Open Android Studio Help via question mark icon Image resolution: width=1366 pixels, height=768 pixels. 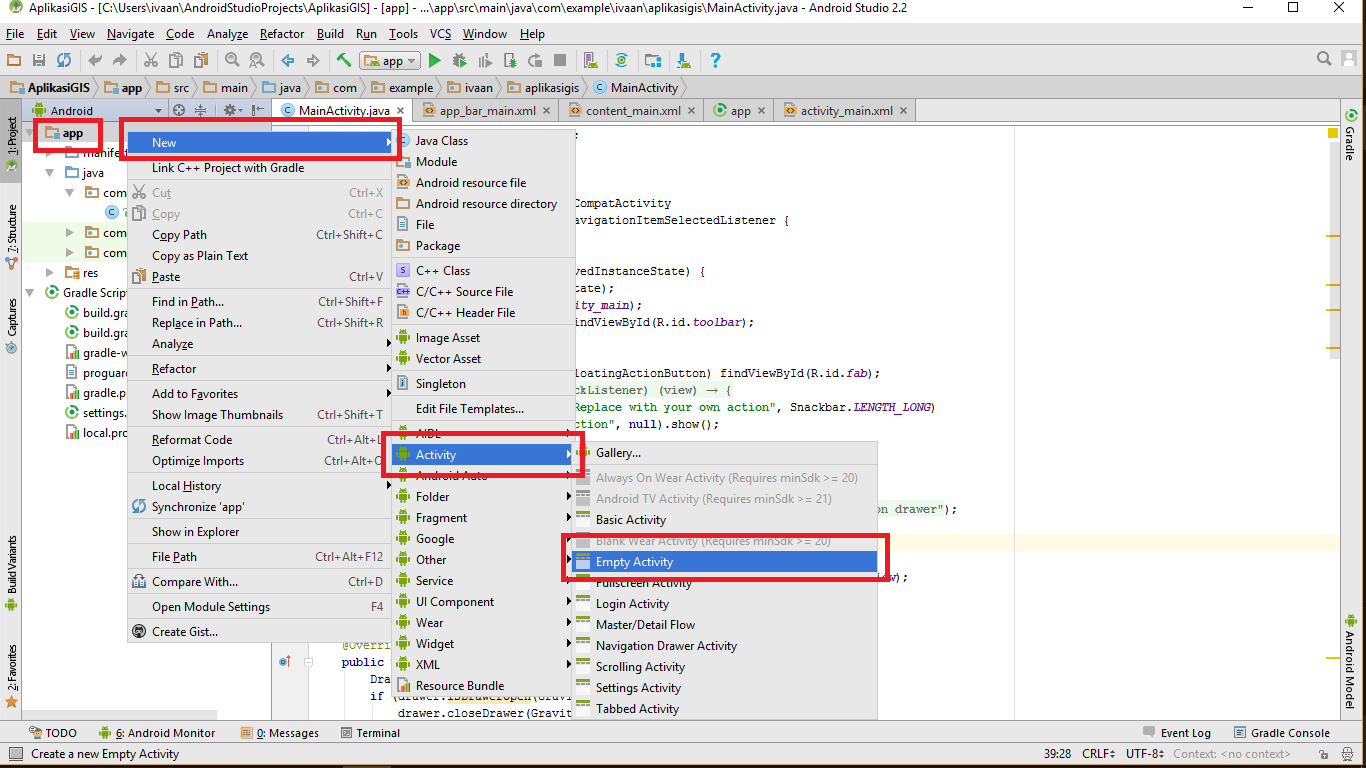point(716,60)
